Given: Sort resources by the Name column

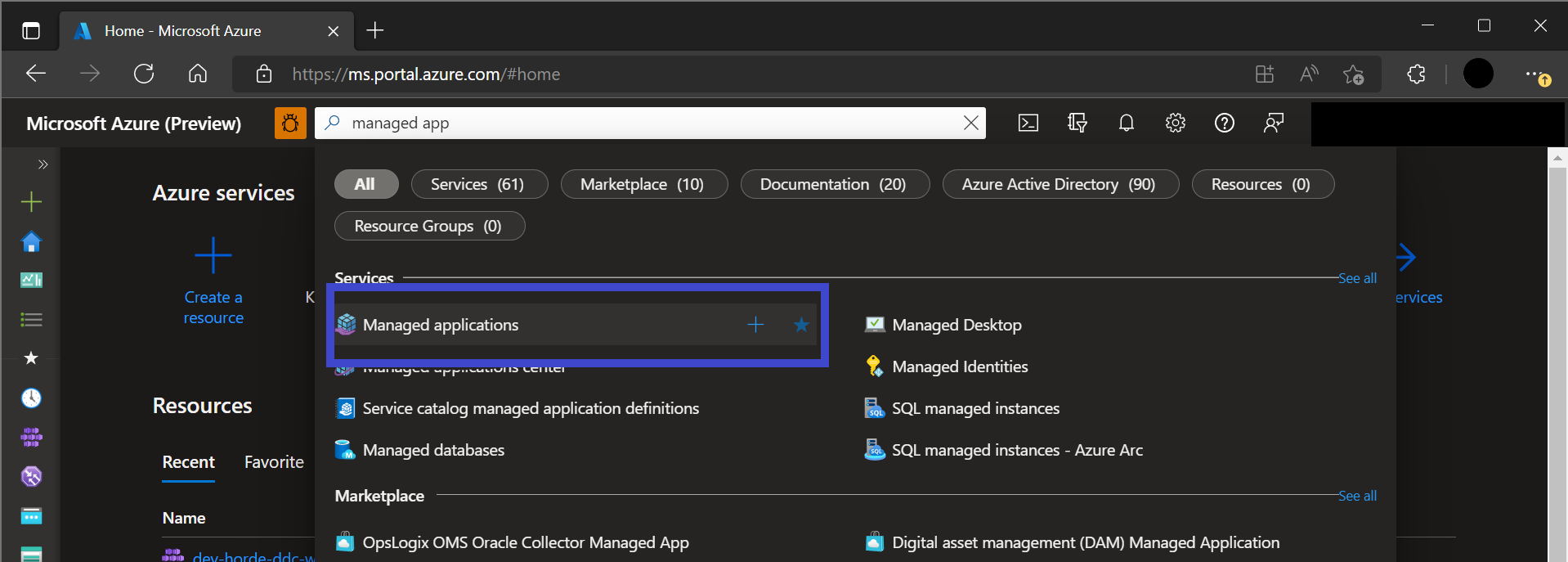Looking at the screenshot, I should pos(184,518).
